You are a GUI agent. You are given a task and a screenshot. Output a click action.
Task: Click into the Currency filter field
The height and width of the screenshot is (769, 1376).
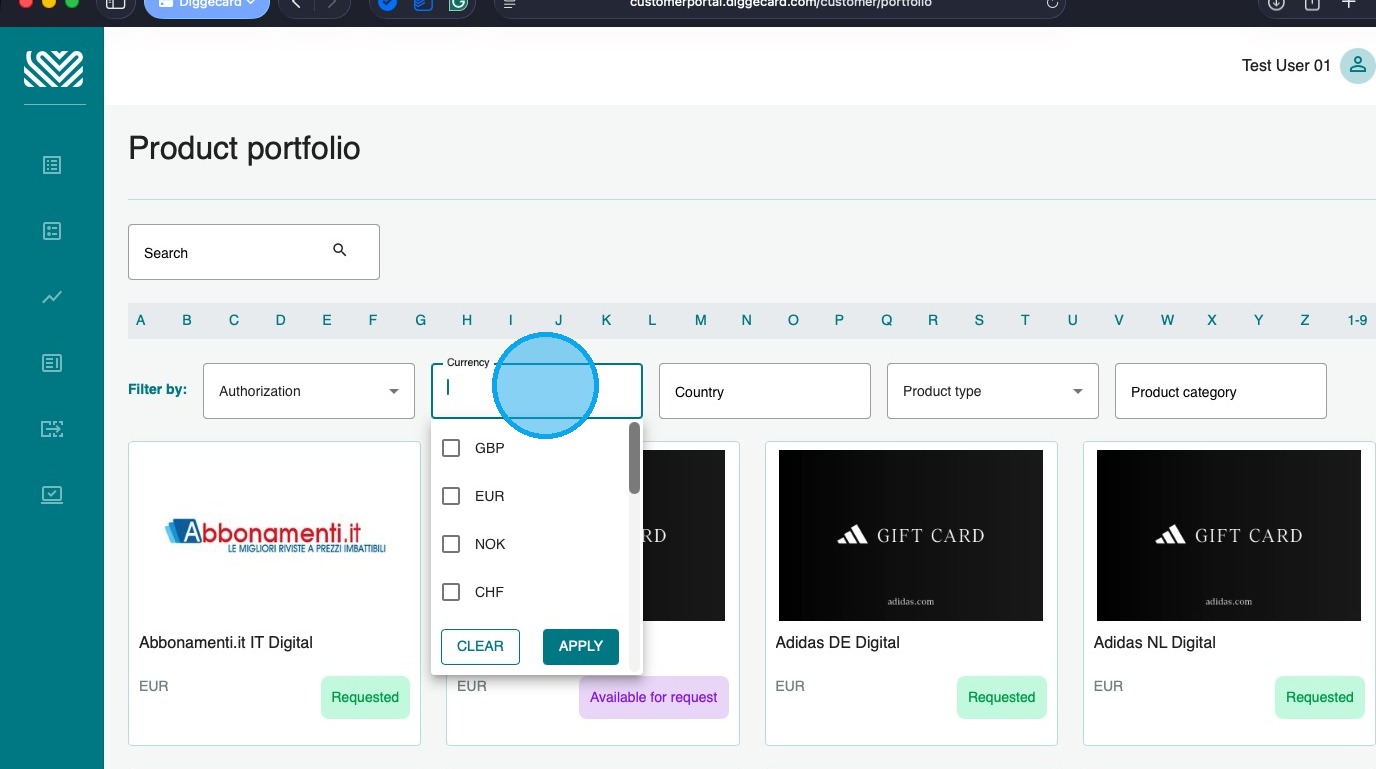click(x=537, y=391)
